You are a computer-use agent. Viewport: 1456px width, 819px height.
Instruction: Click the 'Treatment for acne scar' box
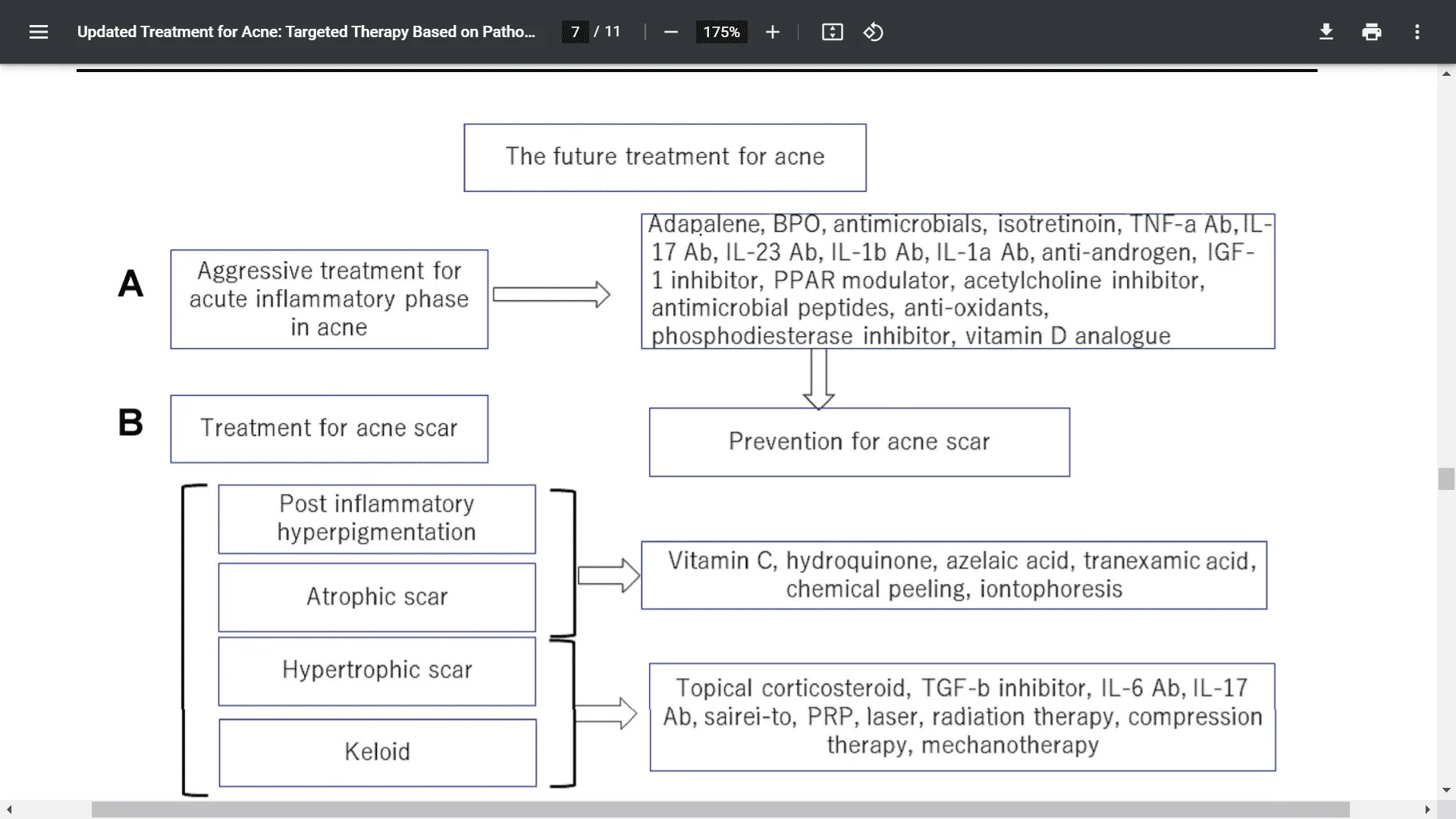pos(329,428)
